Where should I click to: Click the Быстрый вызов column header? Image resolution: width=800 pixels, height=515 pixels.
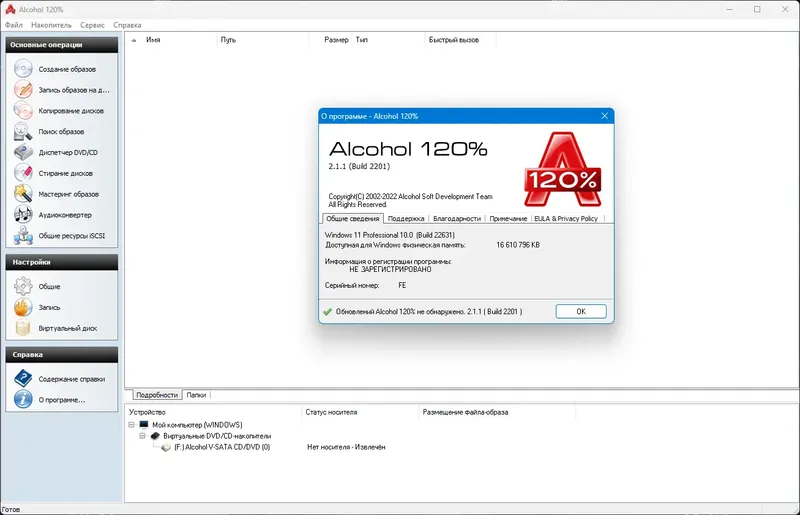(x=460, y=40)
